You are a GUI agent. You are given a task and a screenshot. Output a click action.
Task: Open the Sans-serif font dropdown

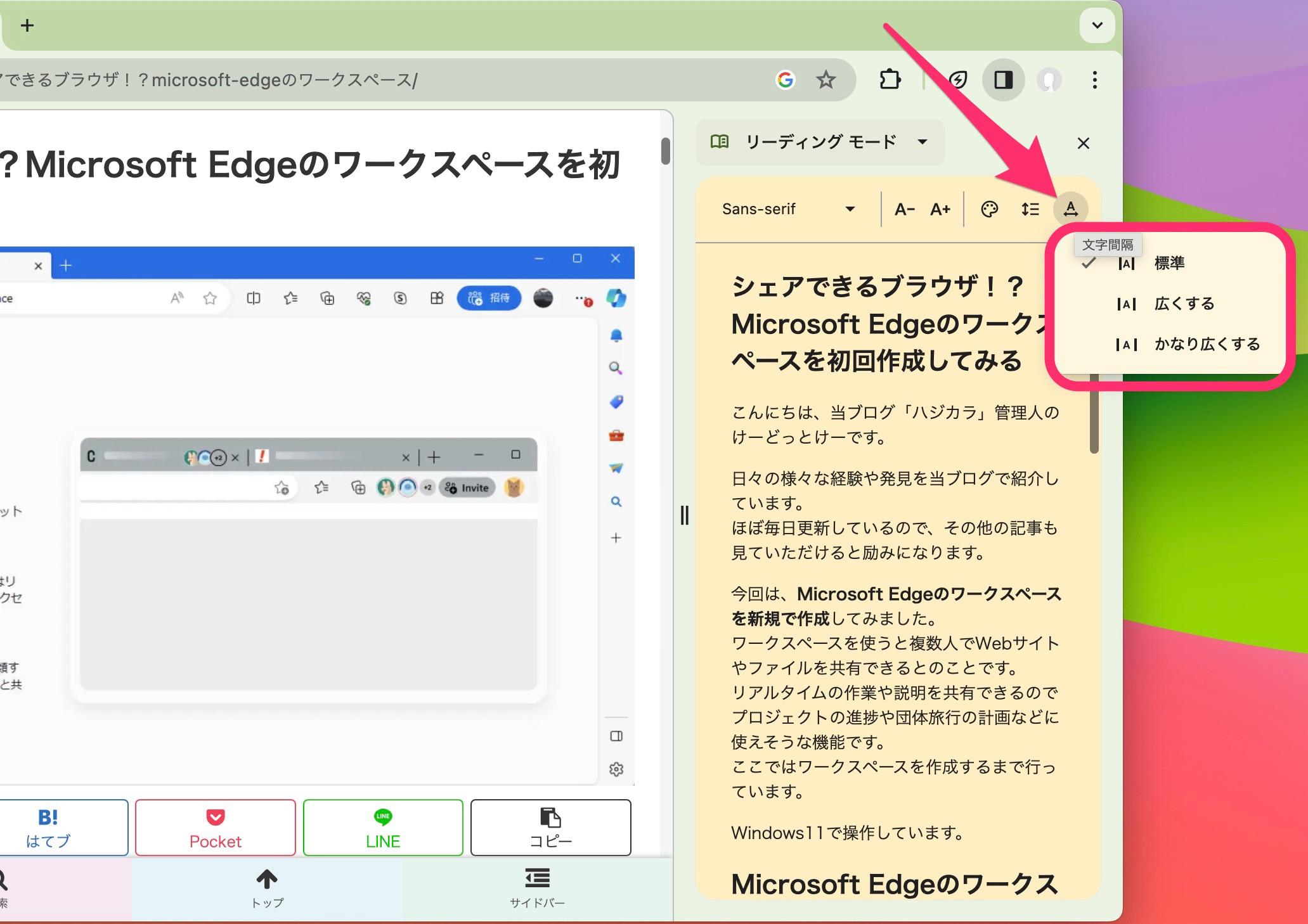[x=788, y=209]
